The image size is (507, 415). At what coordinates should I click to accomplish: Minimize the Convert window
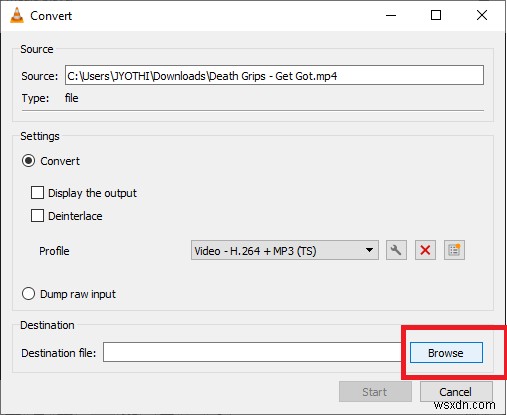point(391,15)
